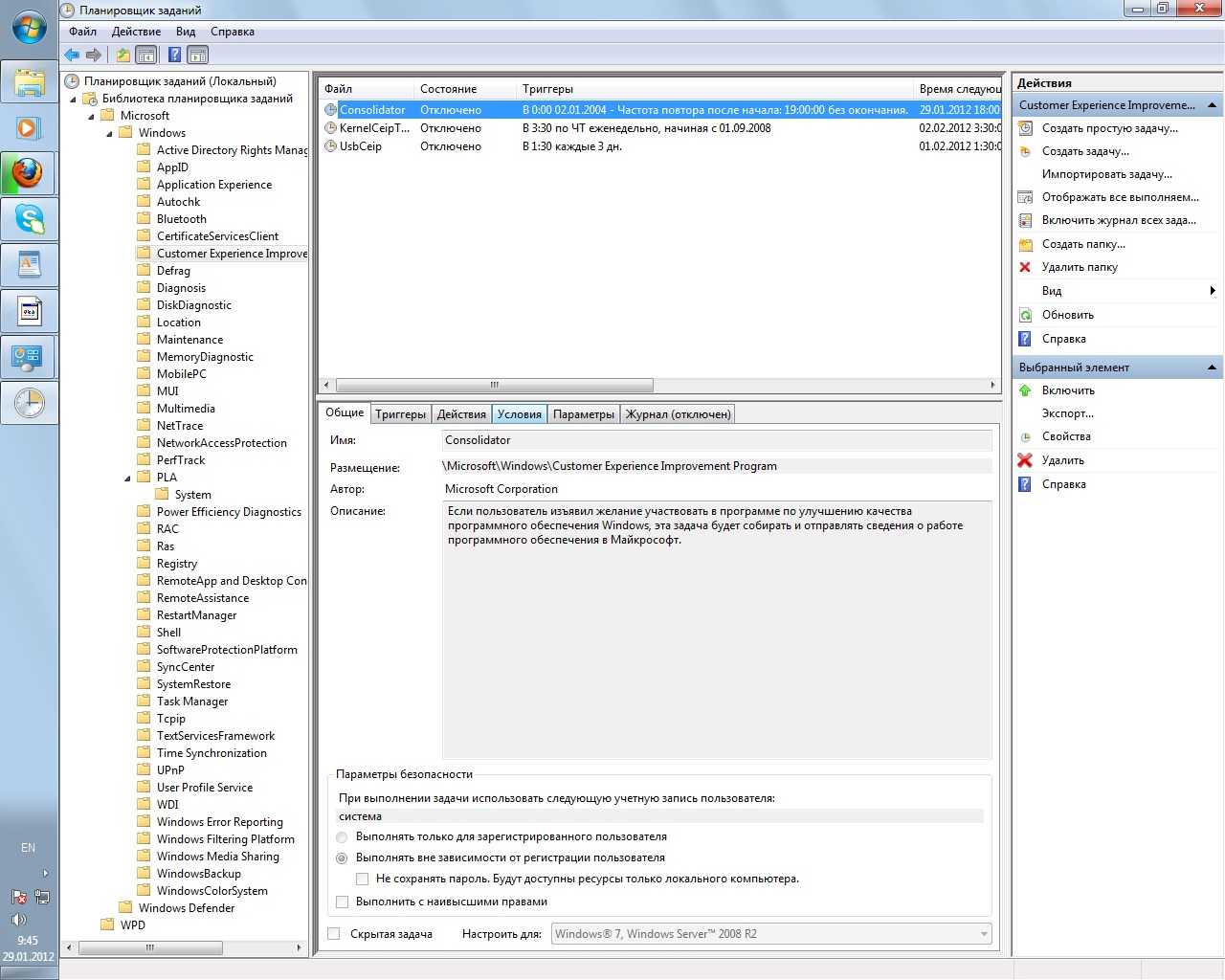
Task: Click Создать простую задачу action icon
Action: [1025, 128]
